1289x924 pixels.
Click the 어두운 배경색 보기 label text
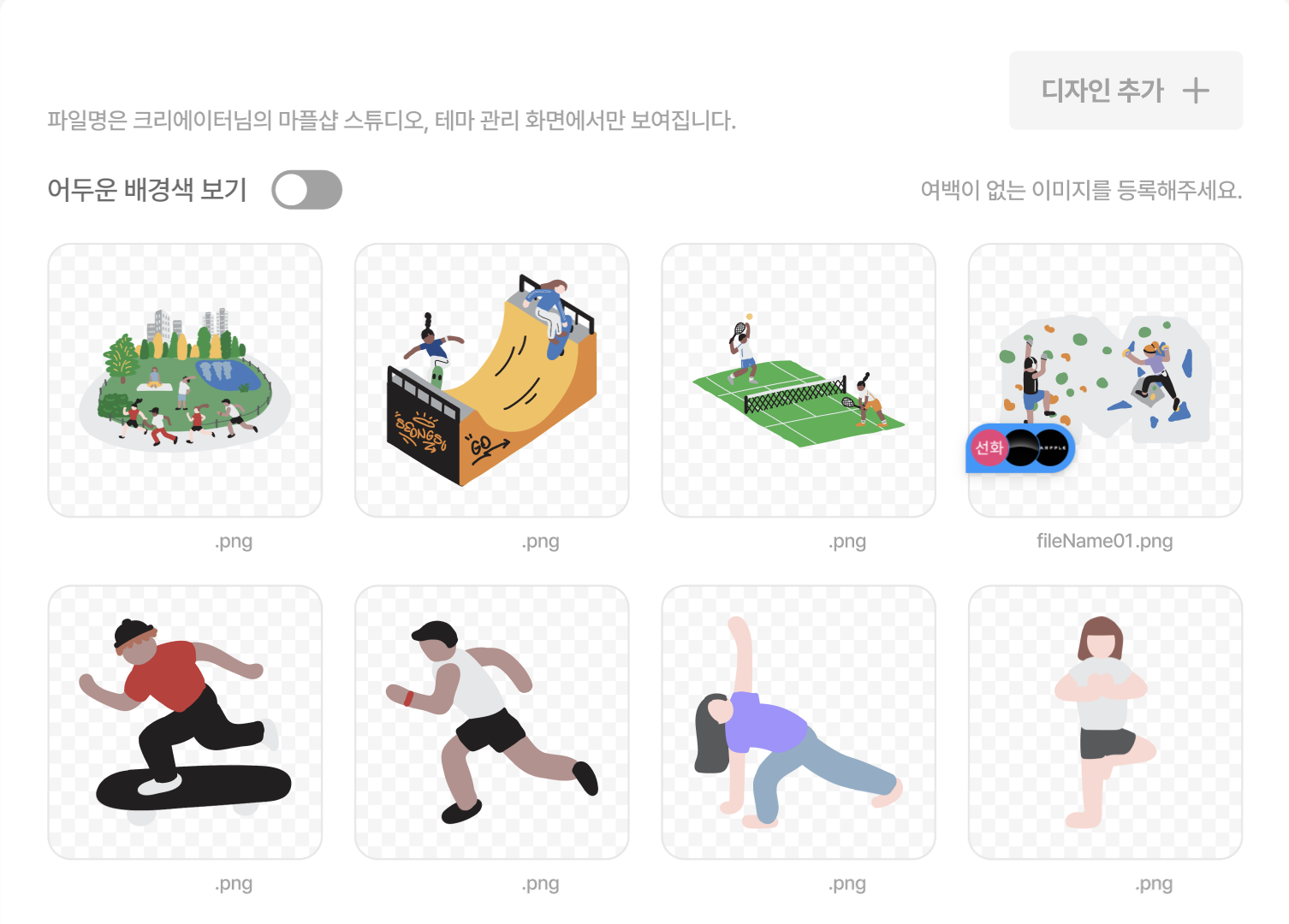click(147, 189)
